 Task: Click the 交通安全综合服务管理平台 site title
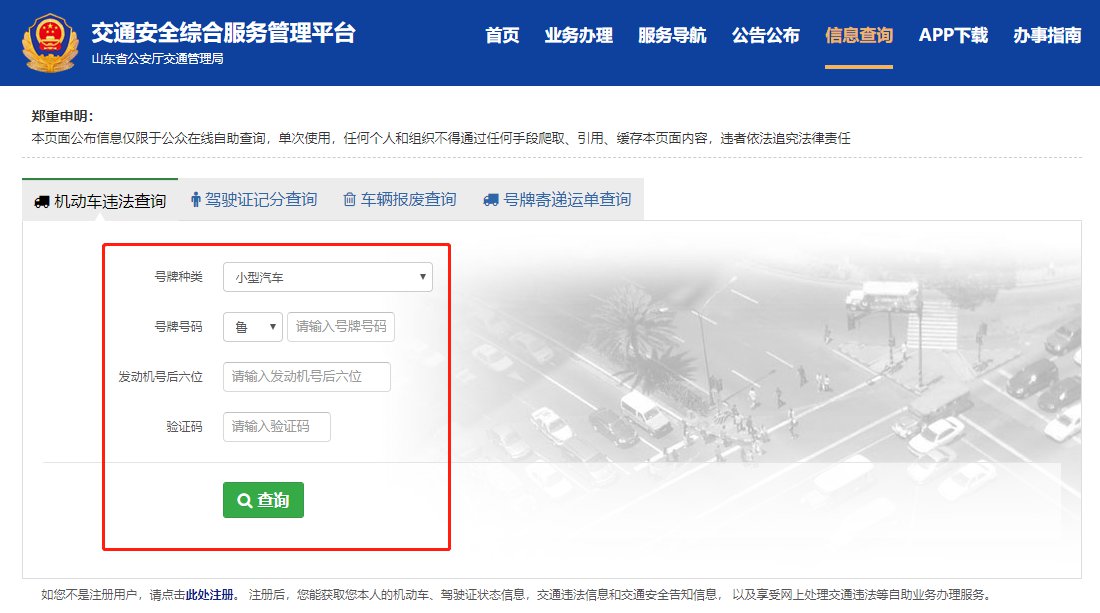pyautogui.click(x=223, y=32)
